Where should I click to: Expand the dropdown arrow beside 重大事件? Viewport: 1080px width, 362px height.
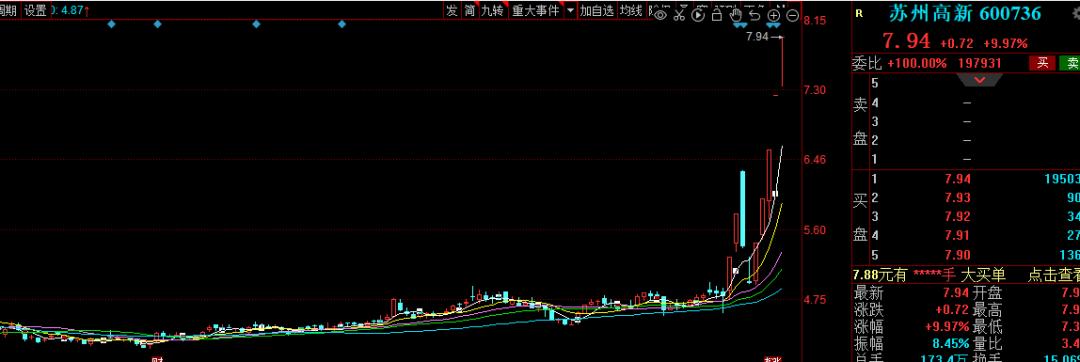[x=570, y=11]
